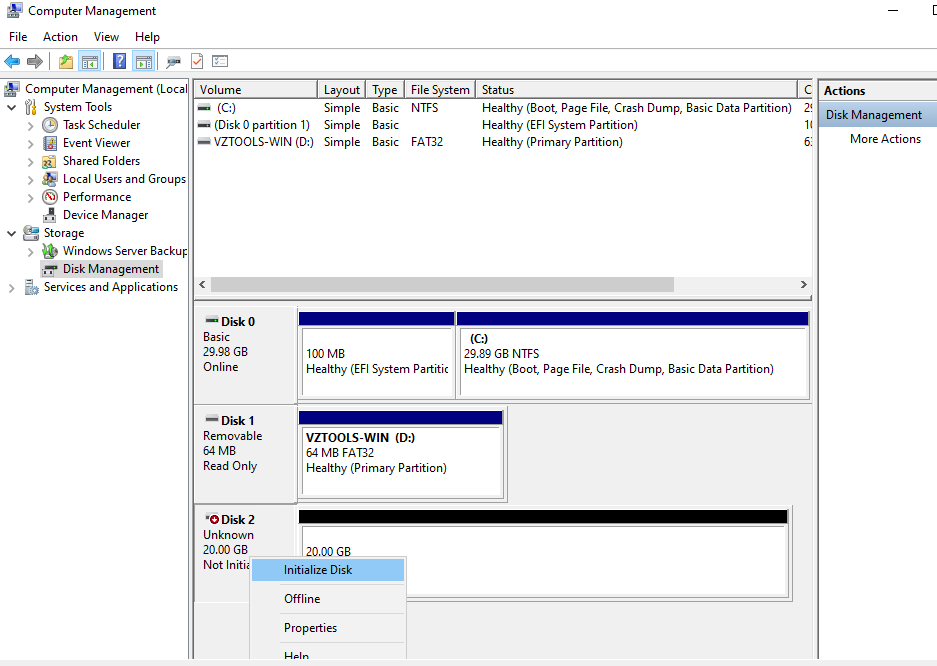Choose Offline from context menu

tap(327, 599)
